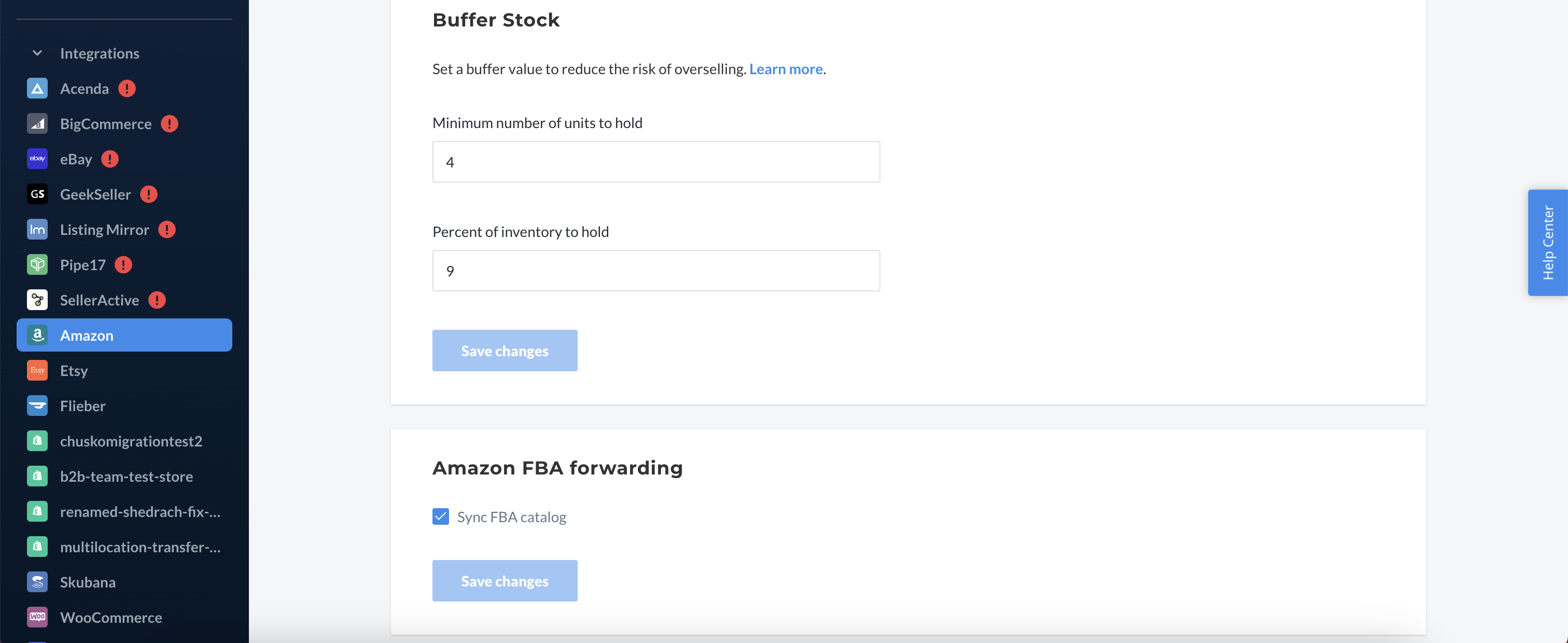Open the Help Center side tab

click(x=1547, y=243)
